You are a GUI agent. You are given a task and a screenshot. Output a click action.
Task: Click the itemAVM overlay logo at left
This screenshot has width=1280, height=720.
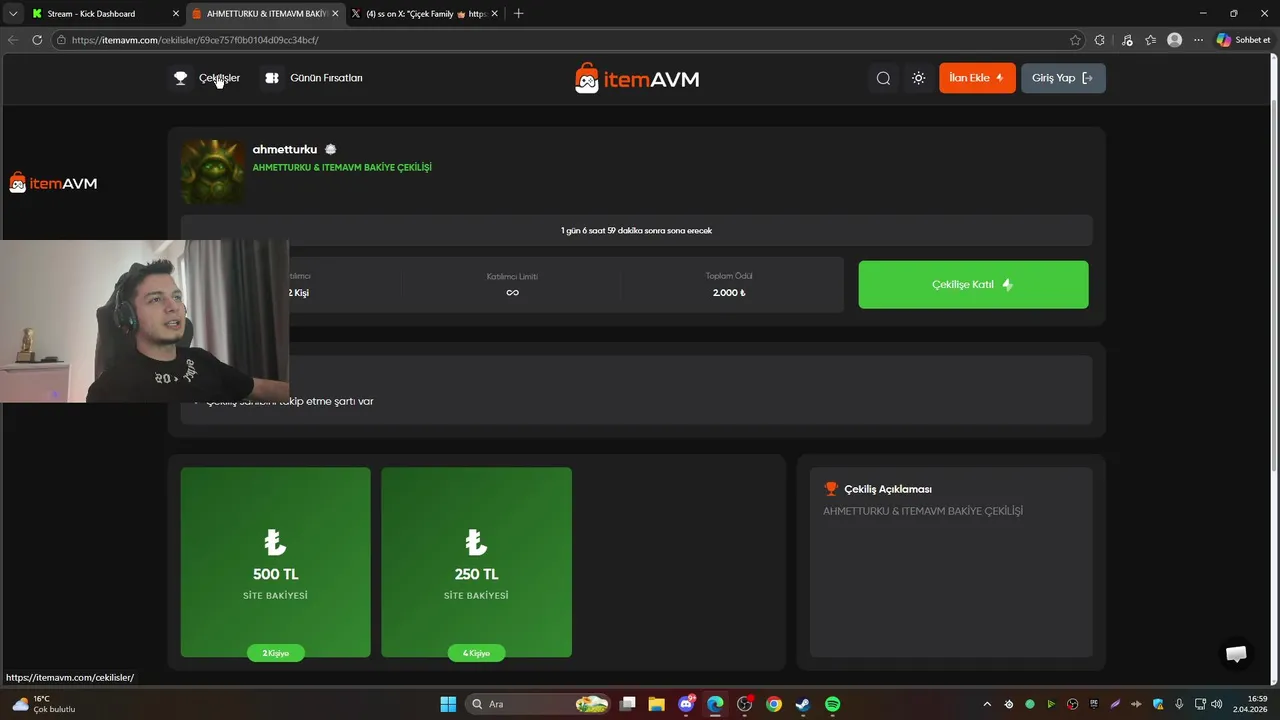point(53,183)
